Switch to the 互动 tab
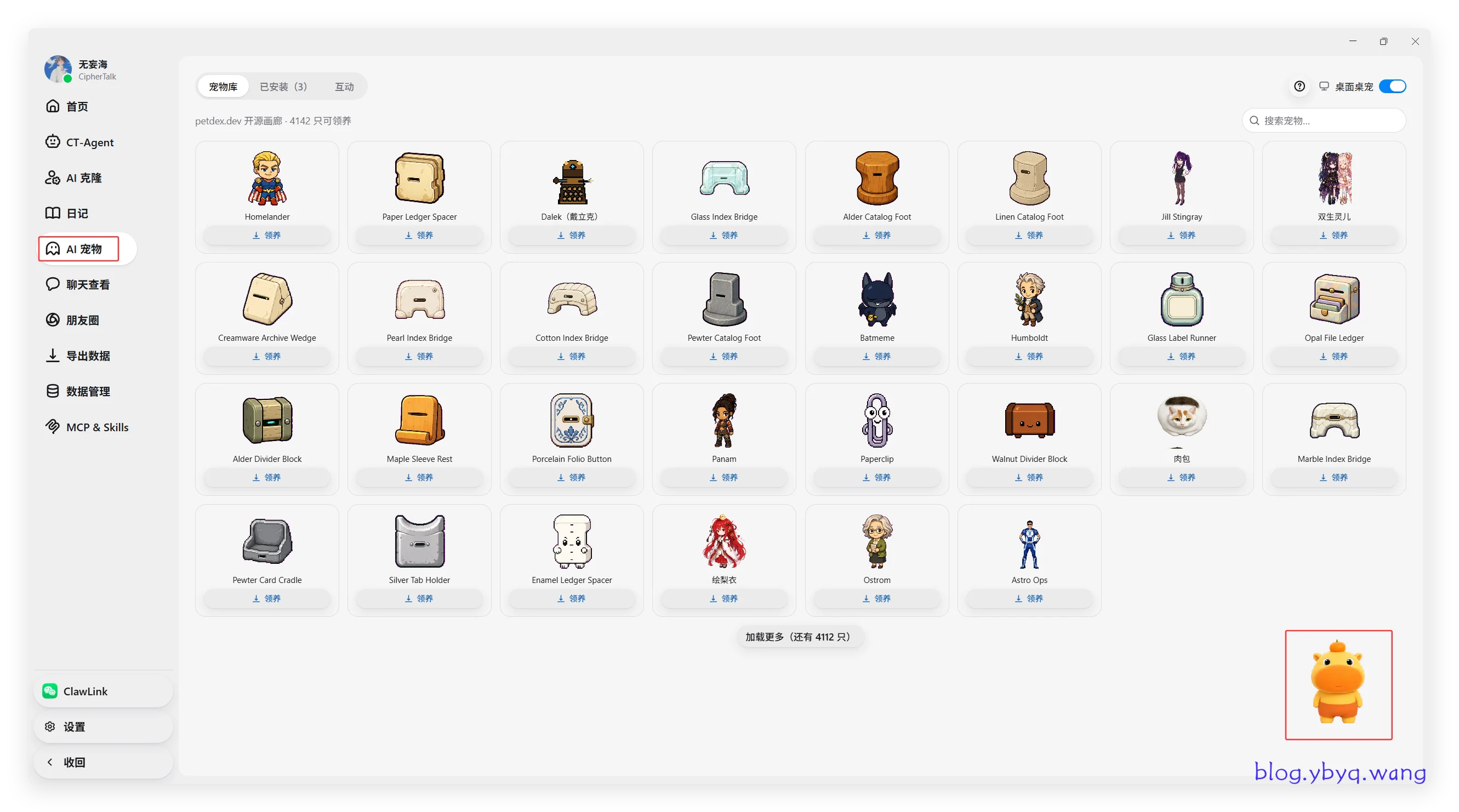 click(x=344, y=87)
